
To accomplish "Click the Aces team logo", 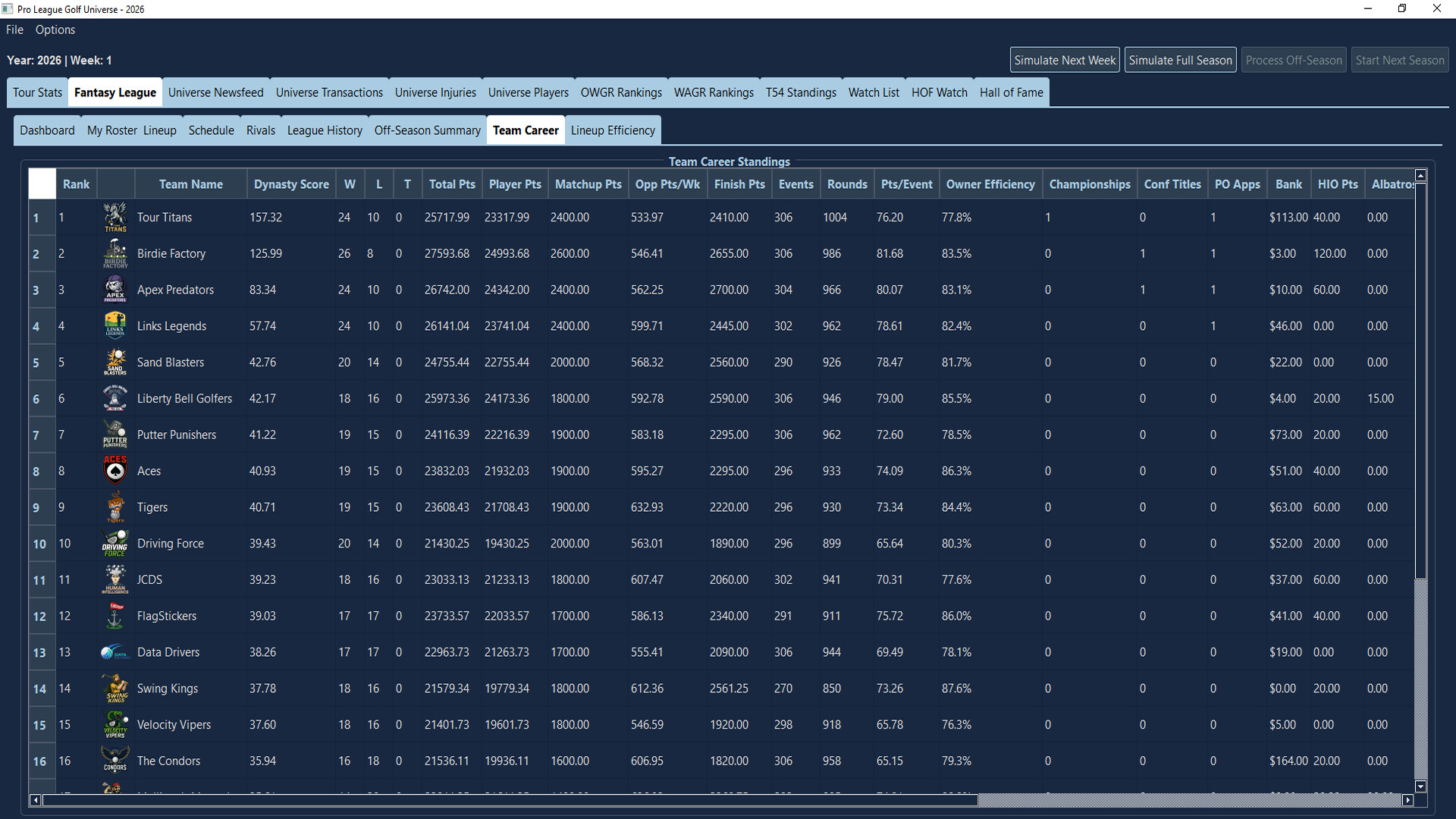I will [115, 470].
